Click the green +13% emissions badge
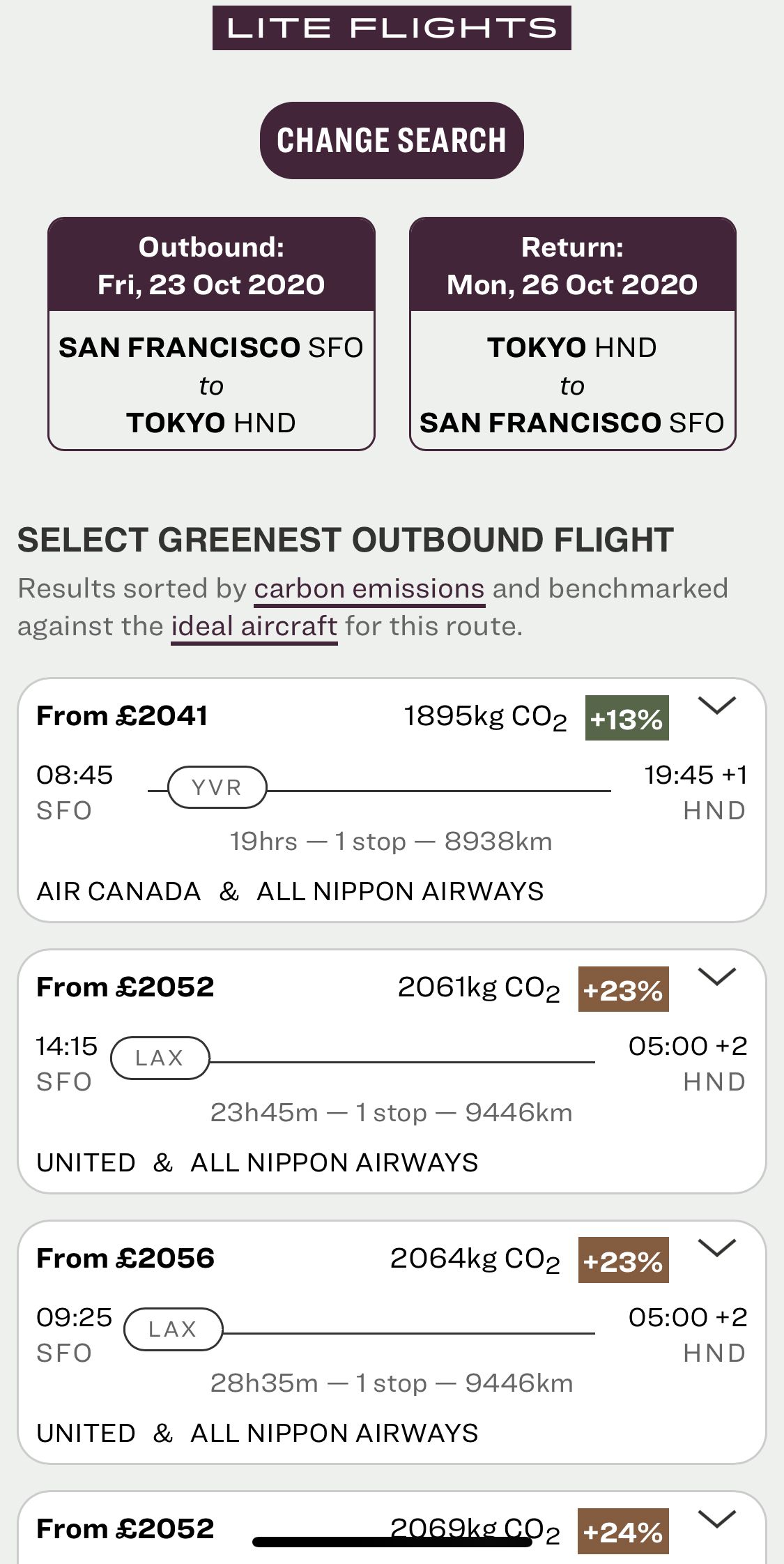 click(627, 718)
